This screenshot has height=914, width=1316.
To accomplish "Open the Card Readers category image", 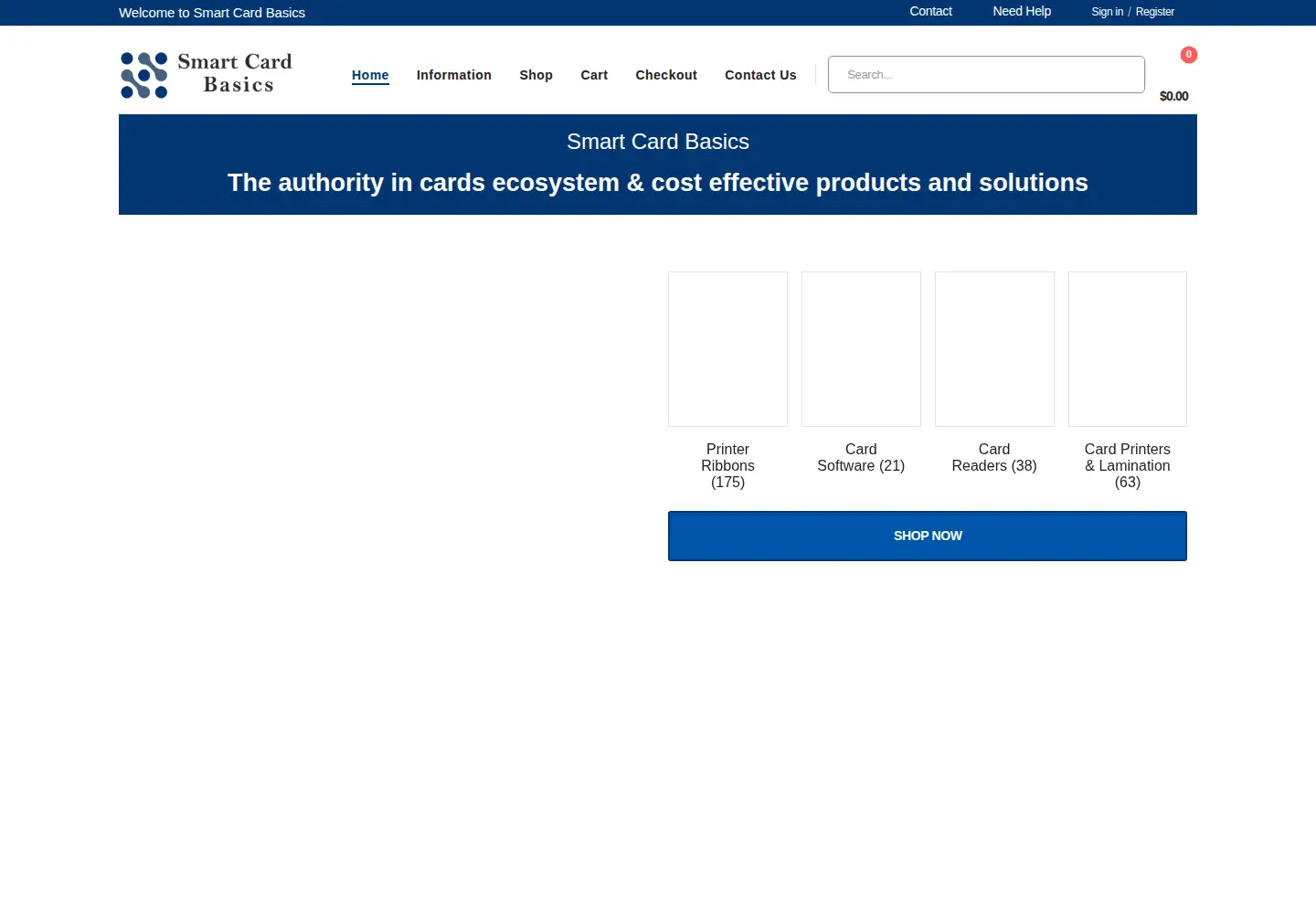I will pos(994,349).
